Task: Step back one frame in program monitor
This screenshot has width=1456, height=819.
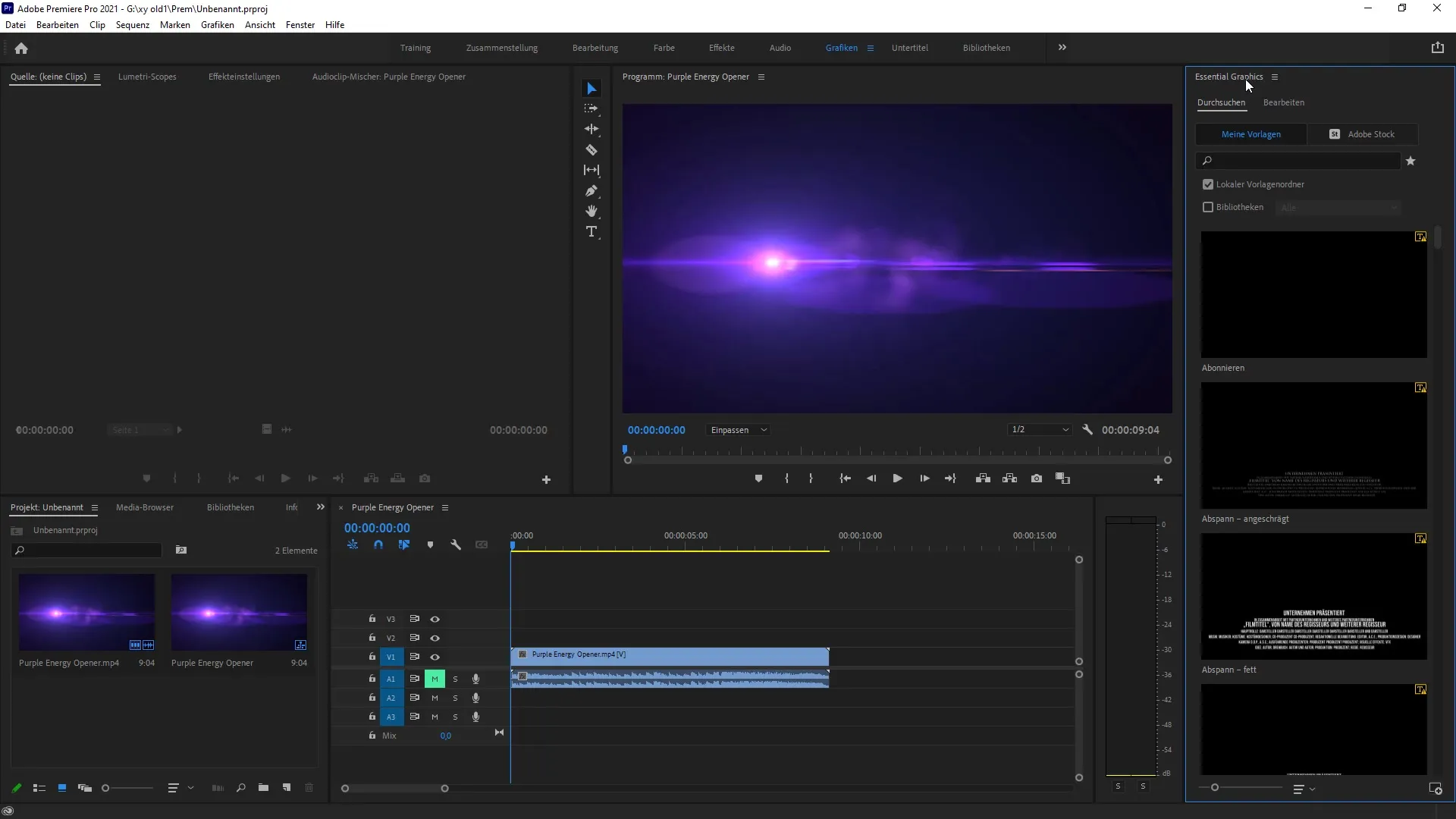Action: [871, 479]
